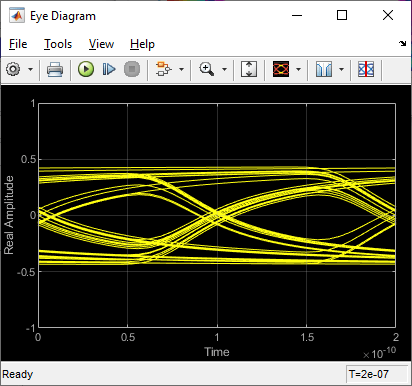
Task: Open the File menu
Action: (18, 44)
